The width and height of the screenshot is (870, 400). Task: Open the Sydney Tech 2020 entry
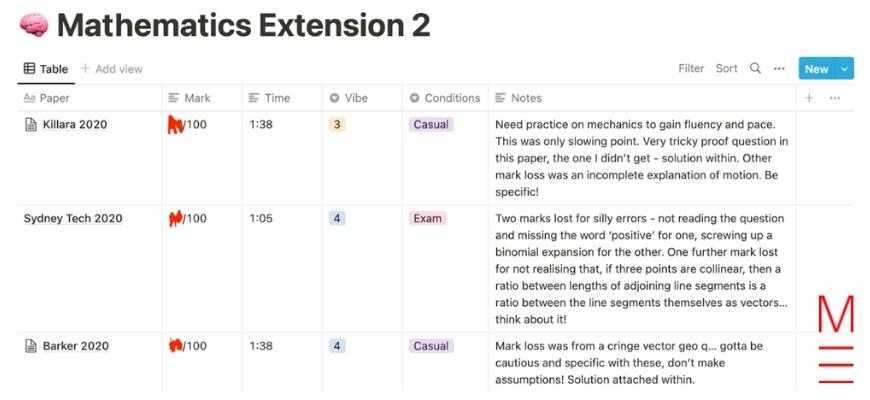(73, 218)
